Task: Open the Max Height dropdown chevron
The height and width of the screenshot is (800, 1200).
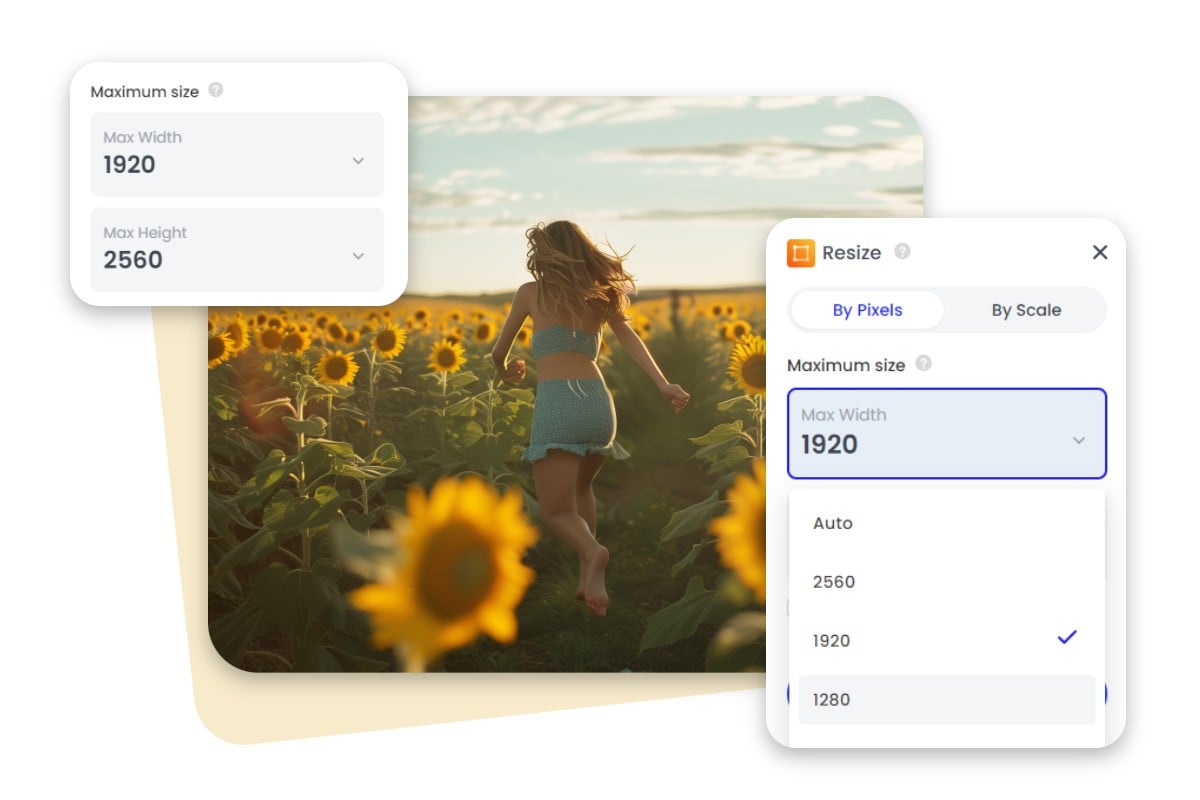Action: pos(358,256)
